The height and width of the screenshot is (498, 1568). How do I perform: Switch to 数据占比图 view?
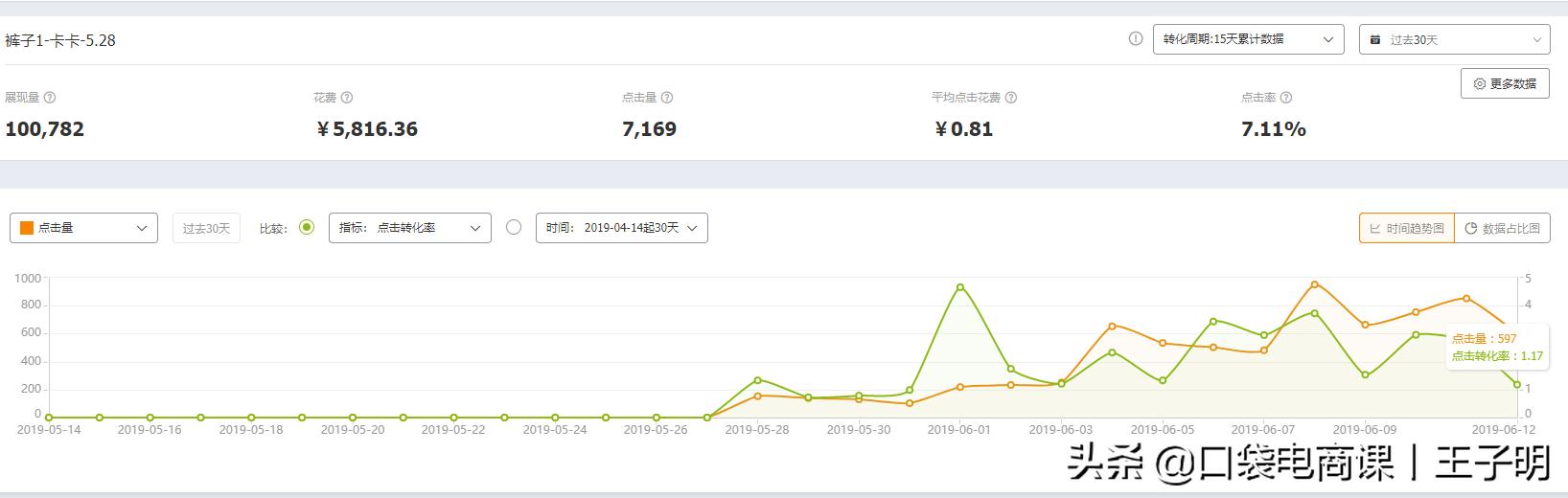tap(1502, 228)
